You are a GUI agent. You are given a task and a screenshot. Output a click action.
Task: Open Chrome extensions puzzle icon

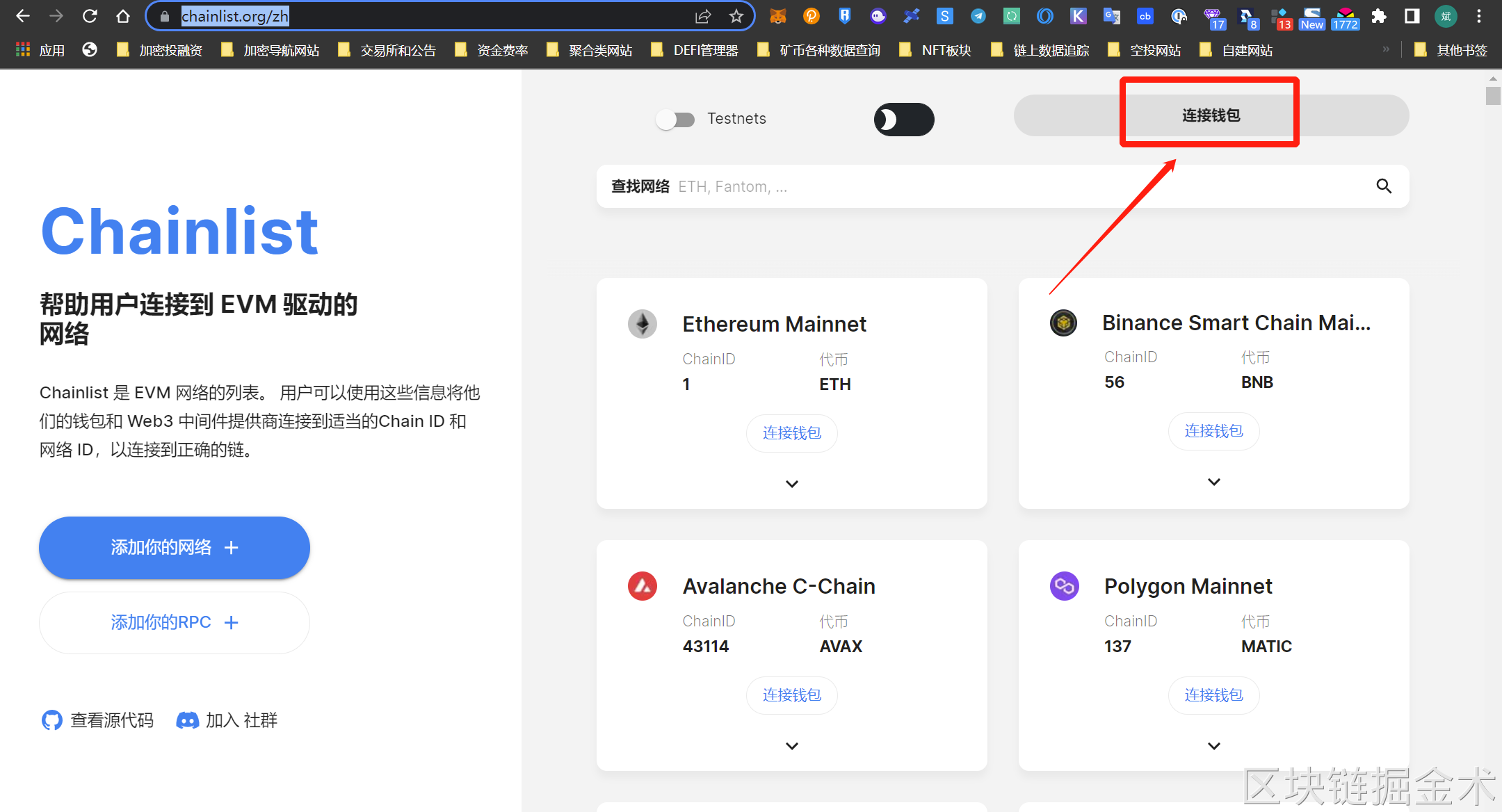coord(1379,16)
